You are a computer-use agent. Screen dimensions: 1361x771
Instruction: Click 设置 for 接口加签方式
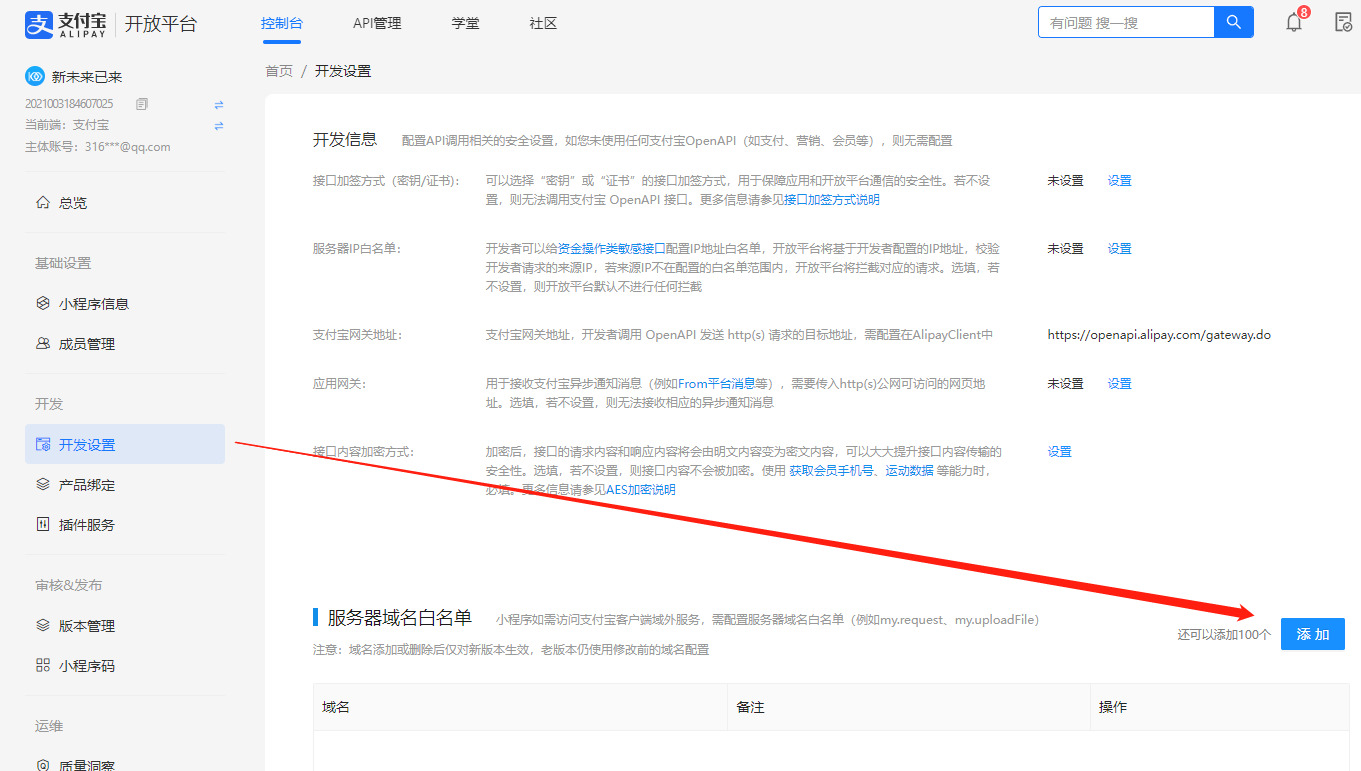(1119, 181)
